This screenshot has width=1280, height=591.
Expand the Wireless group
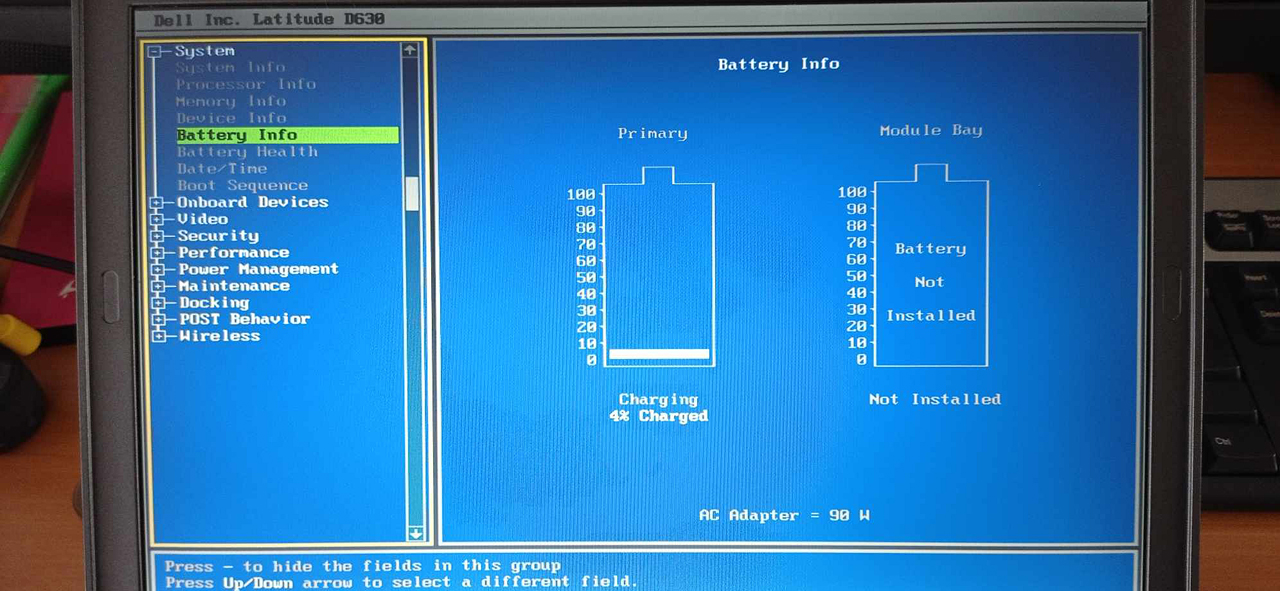tap(157, 337)
